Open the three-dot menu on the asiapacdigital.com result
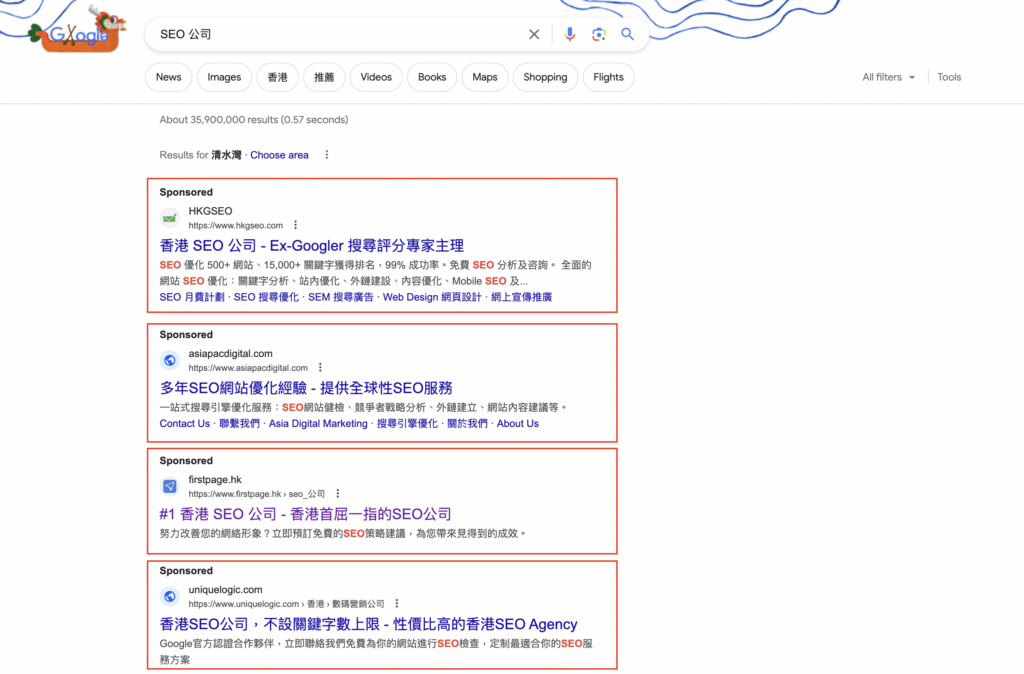Viewport: 1024px width, 674px height. pyautogui.click(x=319, y=367)
